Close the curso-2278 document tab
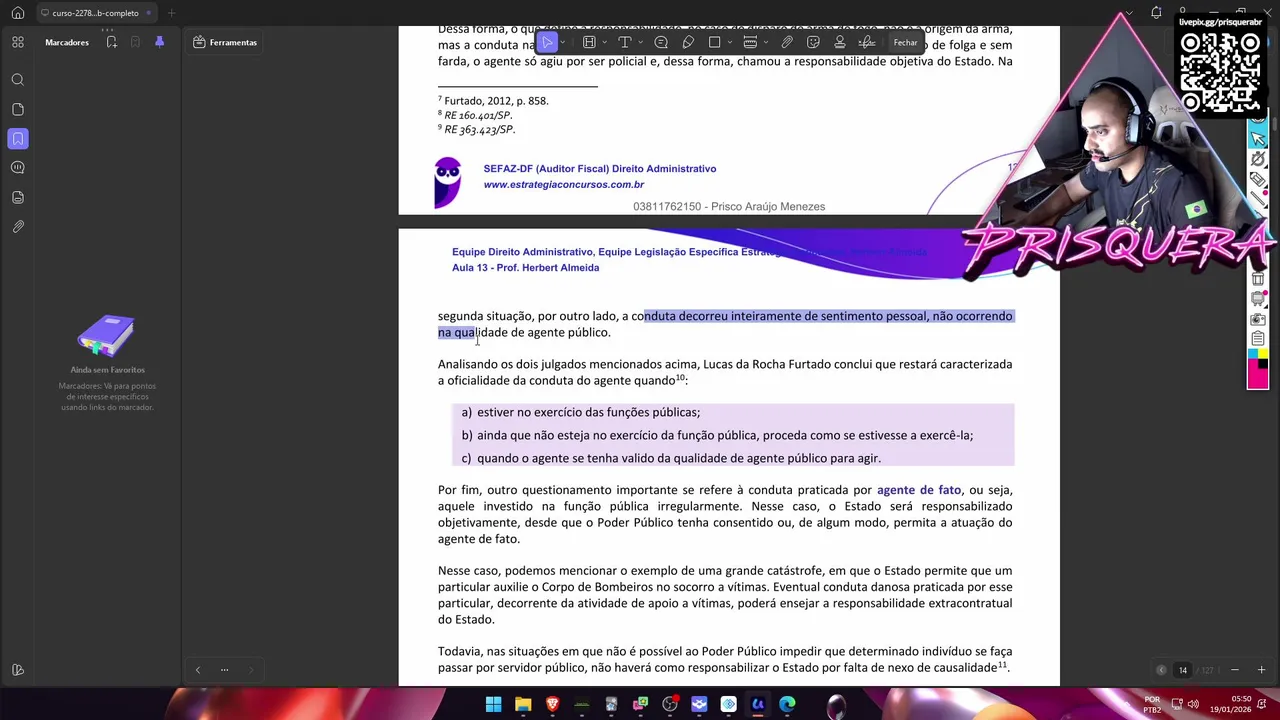Image resolution: width=1280 pixels, height=720 pixels. pos(149,13)
